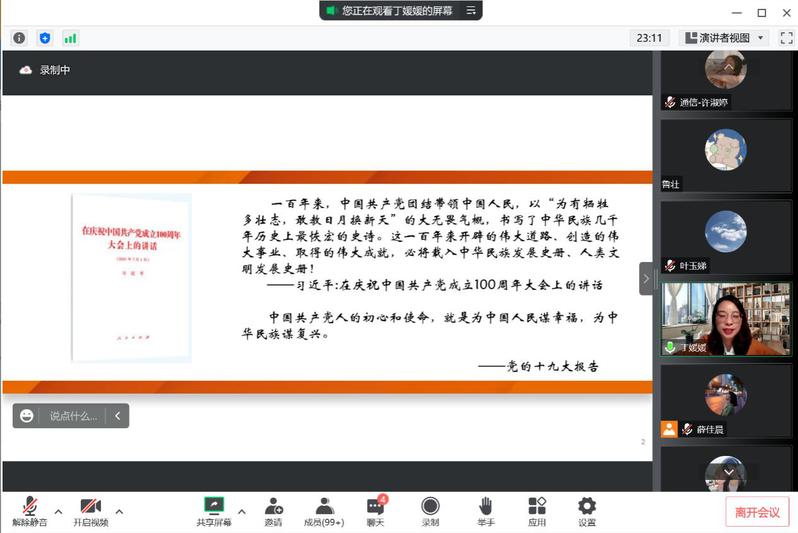Collapse the participant video side panel
Image resolution: width=798 pixels, height=533 pixels.
pyautogui.click(x=646, y=278)
